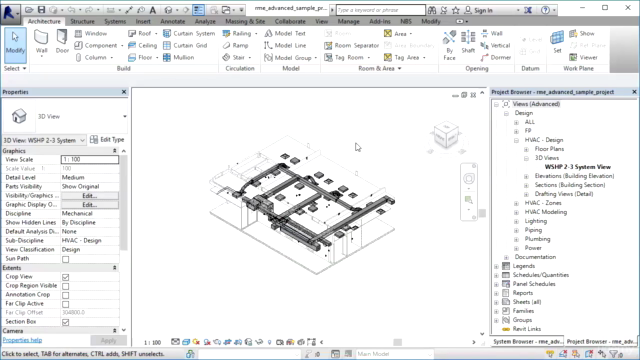
Task: Choose the Door tool
Action: [x=62, y=42]
